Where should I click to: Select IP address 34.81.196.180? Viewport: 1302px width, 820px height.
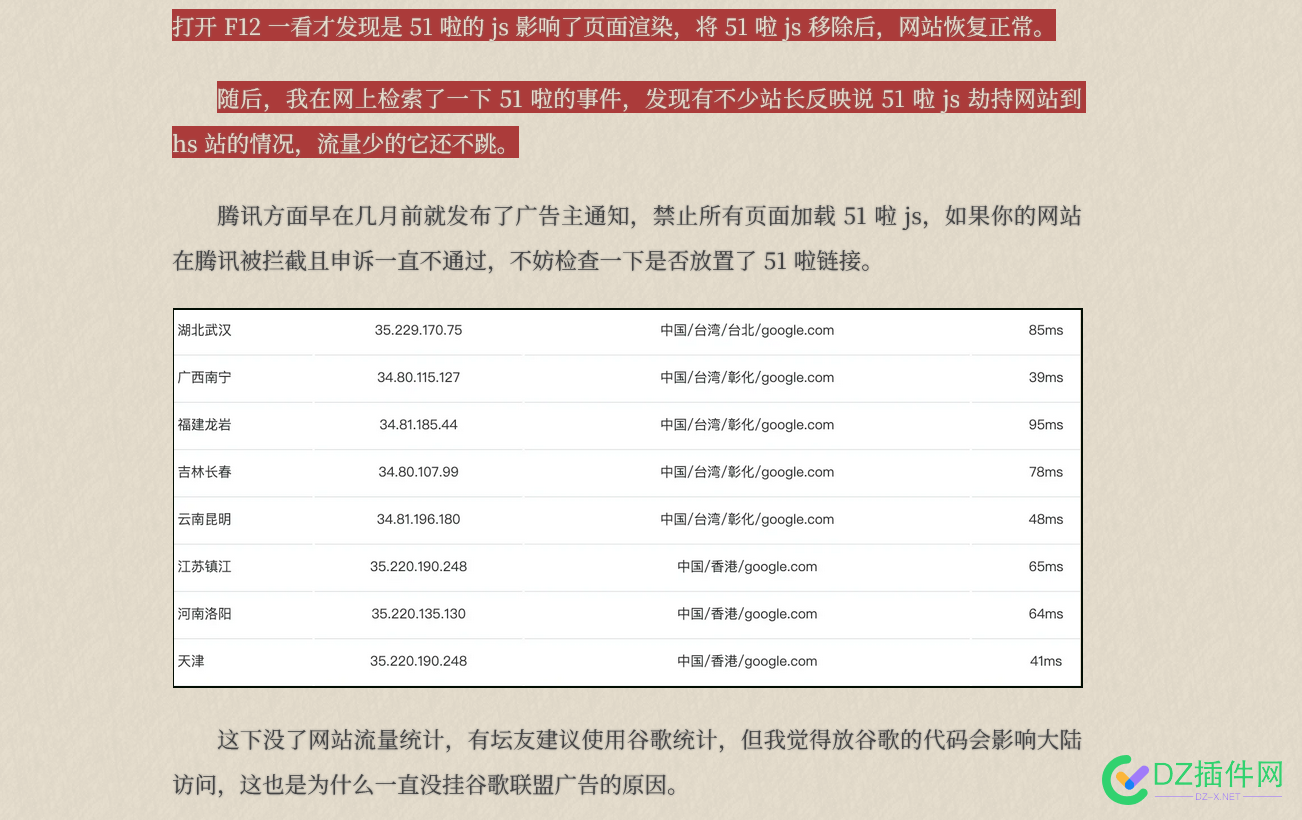(x=418, y=519)
